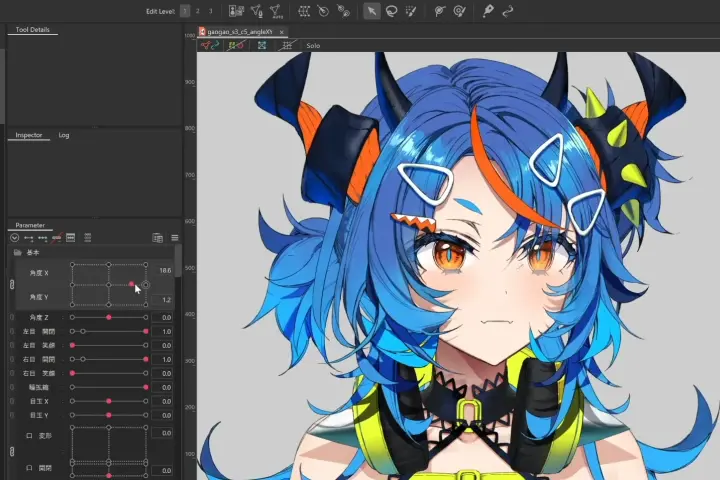Select the Lasso selection tool

coord(391,11)
